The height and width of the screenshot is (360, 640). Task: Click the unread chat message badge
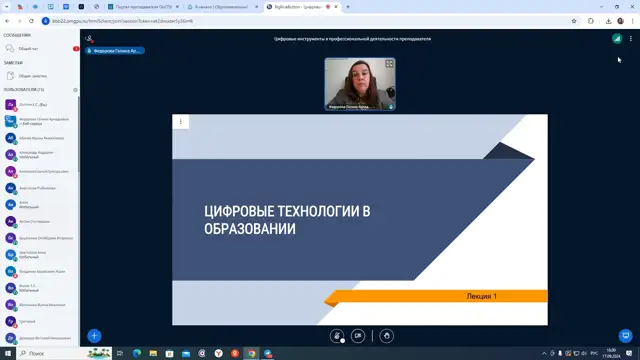pos(76,49)
